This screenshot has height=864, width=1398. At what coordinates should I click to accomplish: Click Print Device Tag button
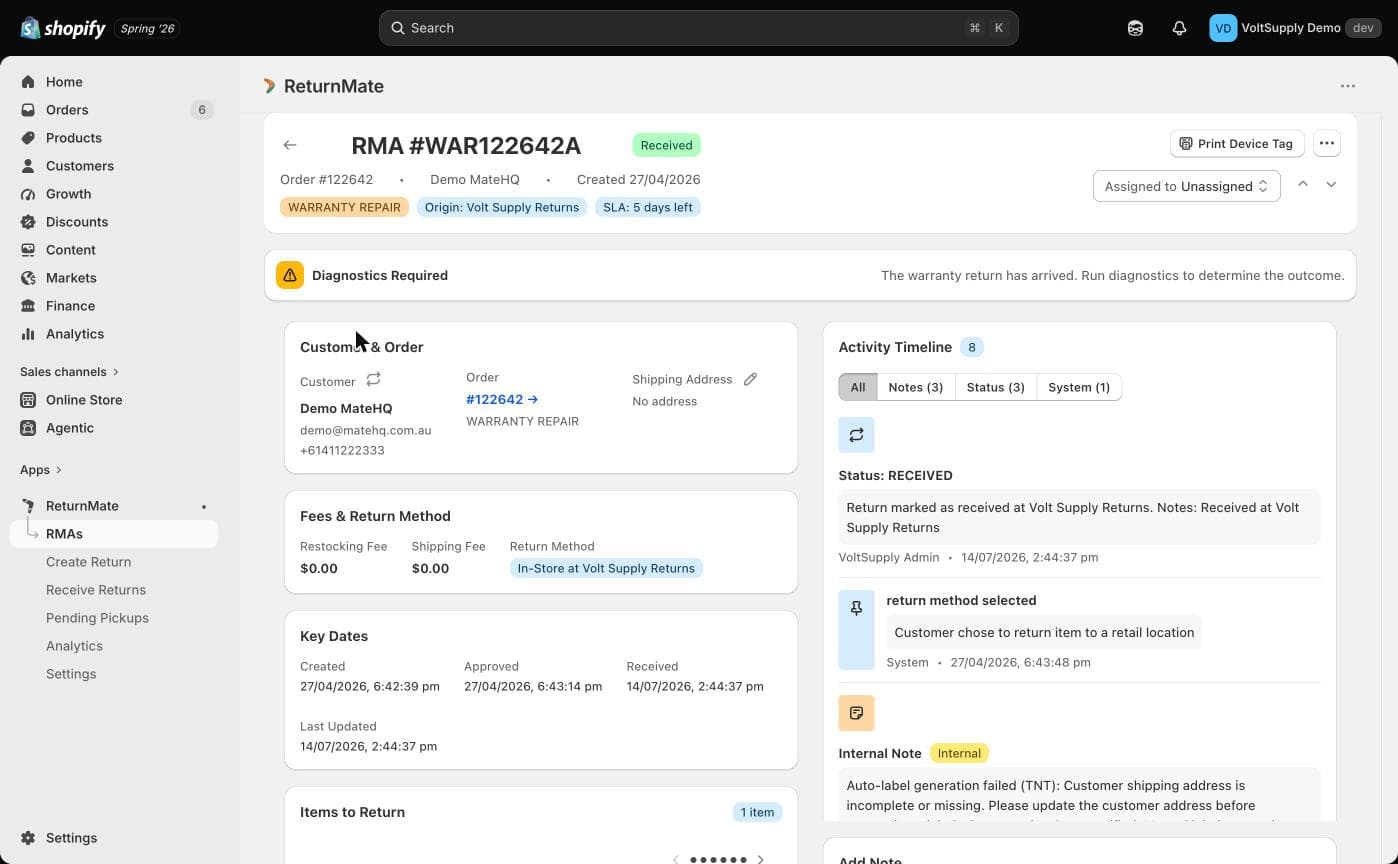point(1237,144)
